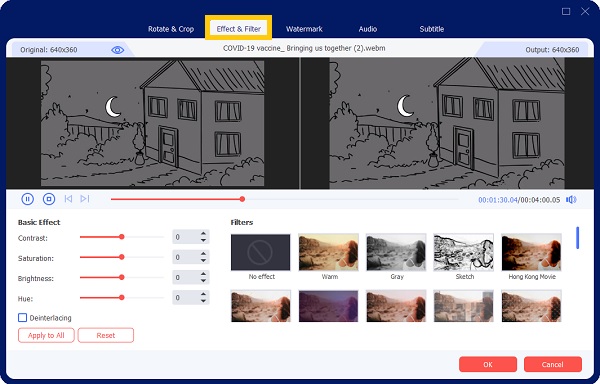
Task: Select the Gray filter thumbnail
Action: click(x=396, y=252)
